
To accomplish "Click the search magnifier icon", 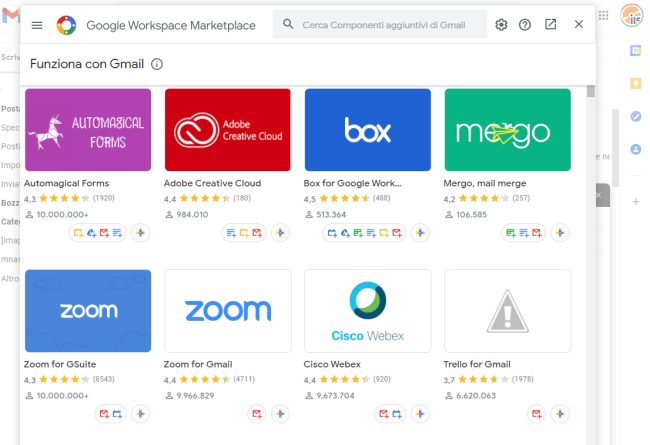I will pyautogui.click(x=288, y=25).
